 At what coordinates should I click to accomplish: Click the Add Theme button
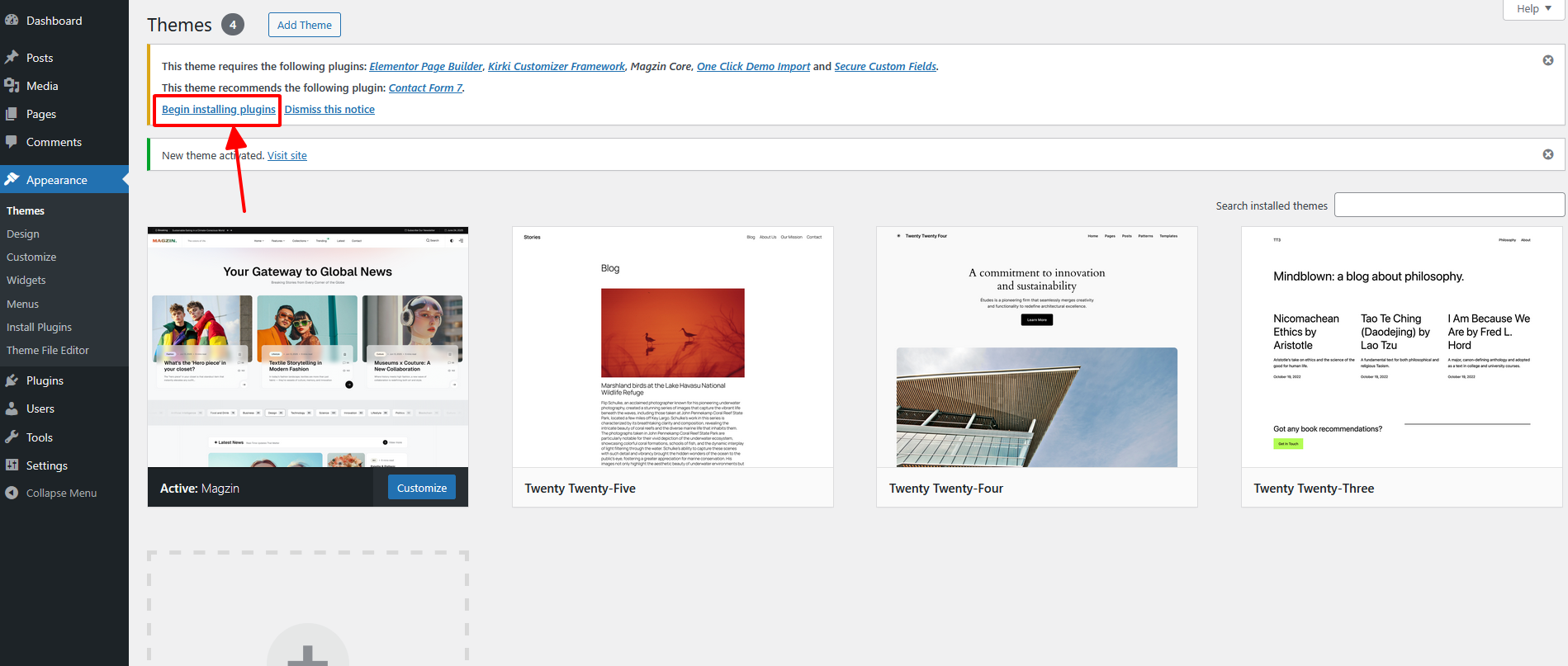tap(304, 25)
